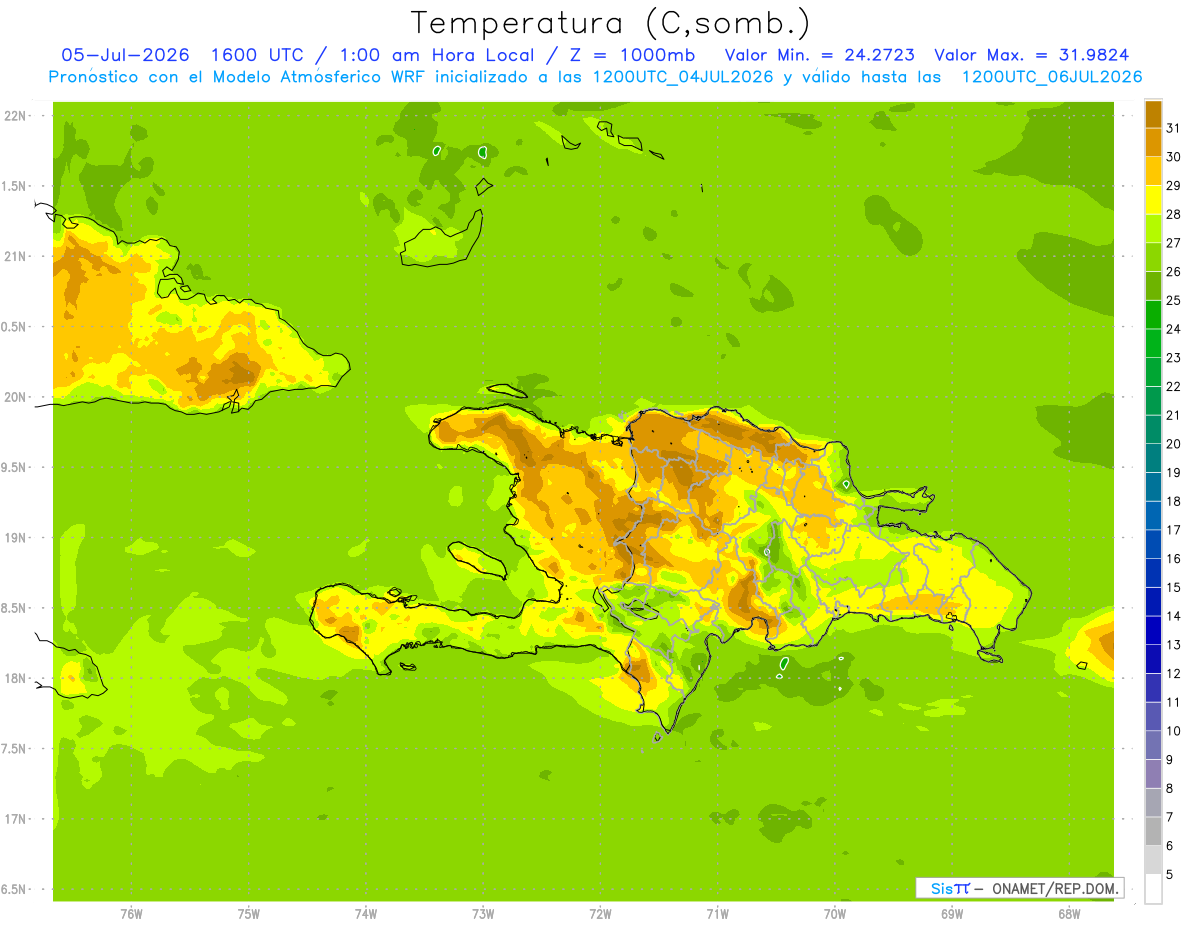This screenshot has height=927, width=1200.
Task: Pick legend swatch between 19 and 20
Action: point(1154,459)
